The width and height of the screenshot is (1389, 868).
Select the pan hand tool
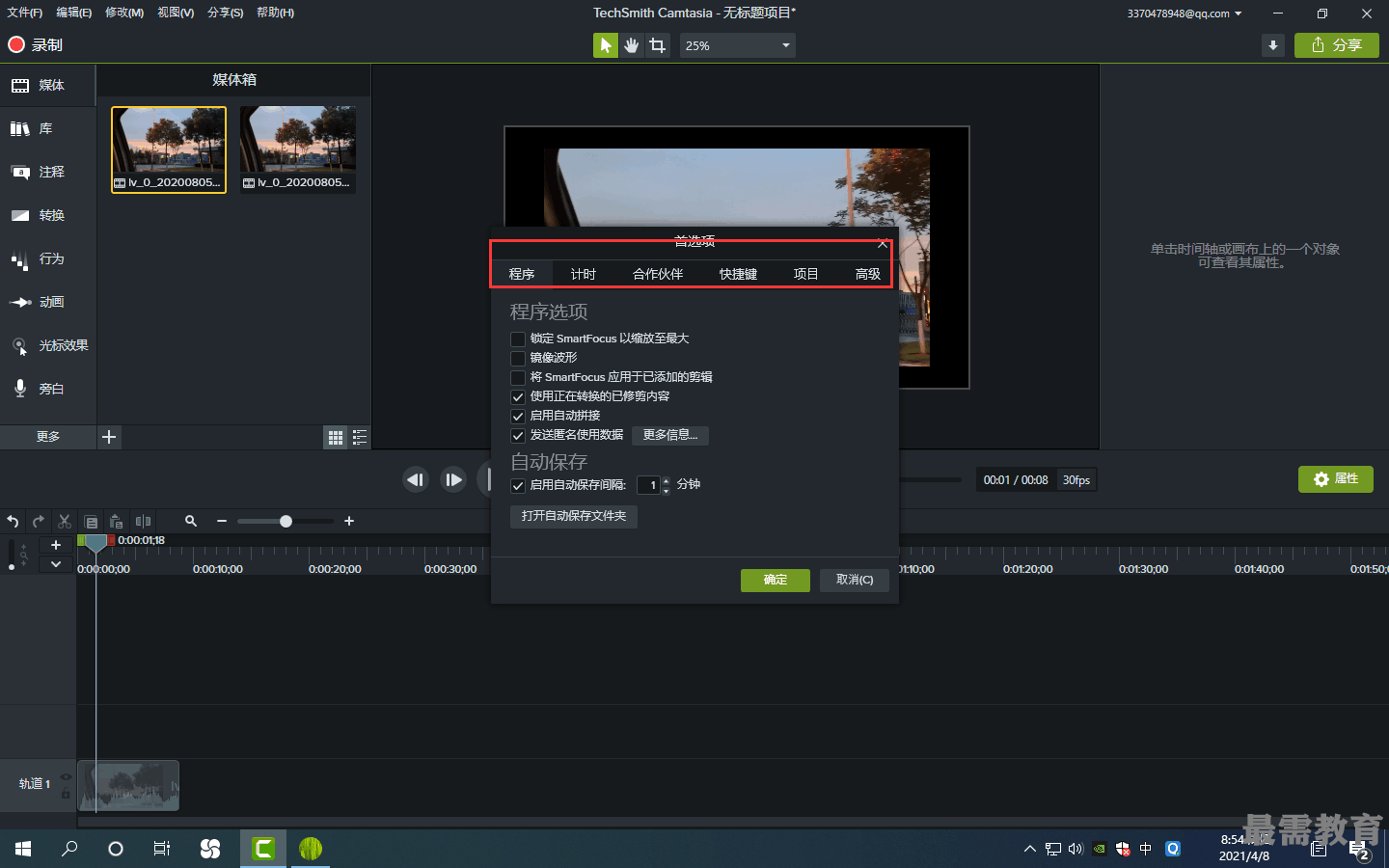(631, 45)
